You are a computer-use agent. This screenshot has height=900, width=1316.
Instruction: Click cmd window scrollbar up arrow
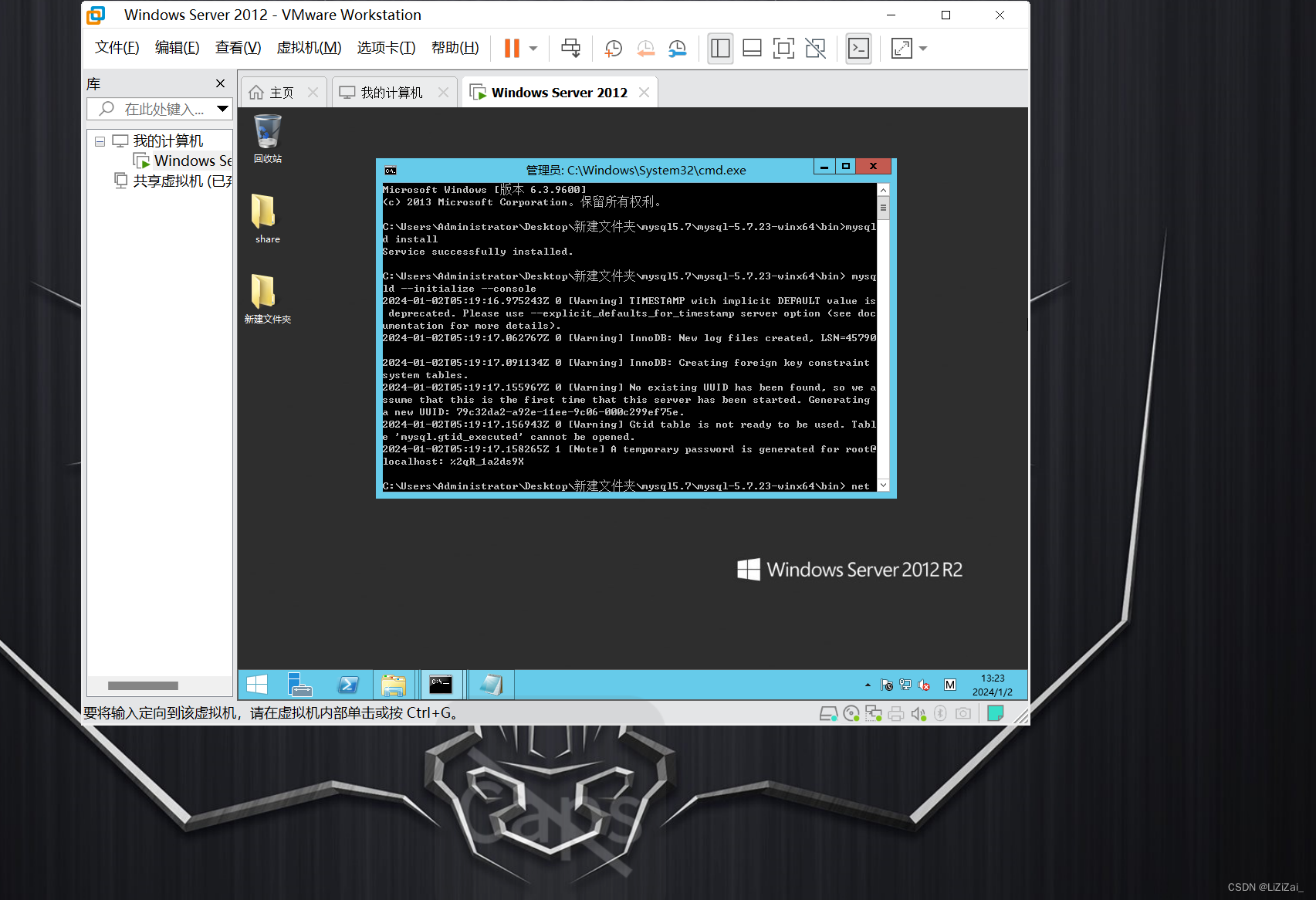pos(883,190)
